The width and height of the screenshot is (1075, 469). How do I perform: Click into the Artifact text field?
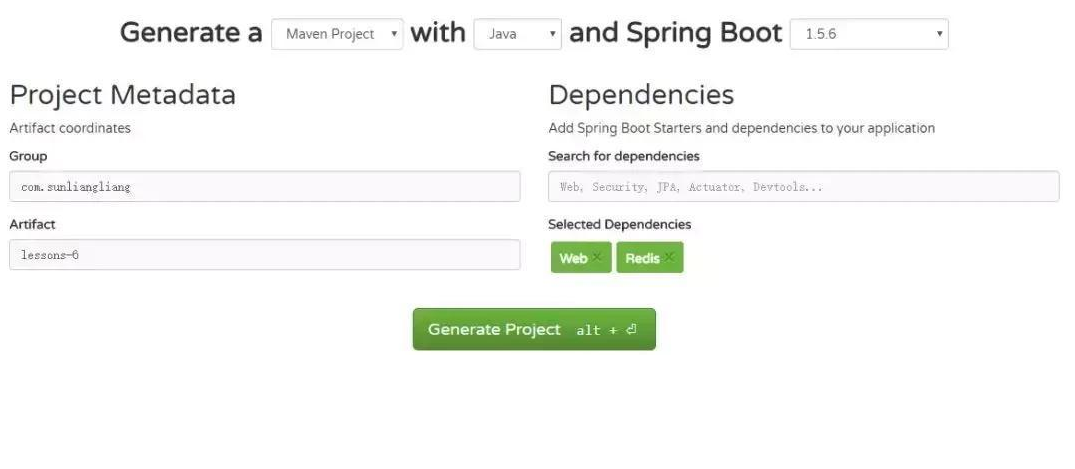(264, 255)
